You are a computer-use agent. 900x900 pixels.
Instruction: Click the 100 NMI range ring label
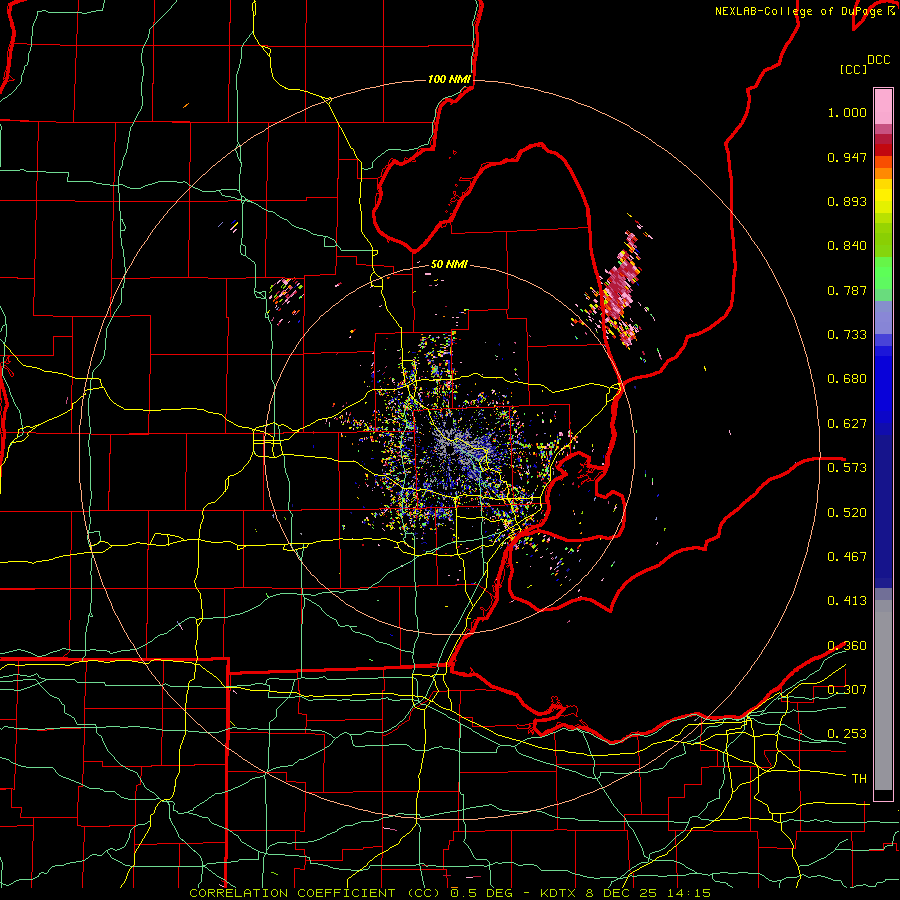[x=449, y=79]
